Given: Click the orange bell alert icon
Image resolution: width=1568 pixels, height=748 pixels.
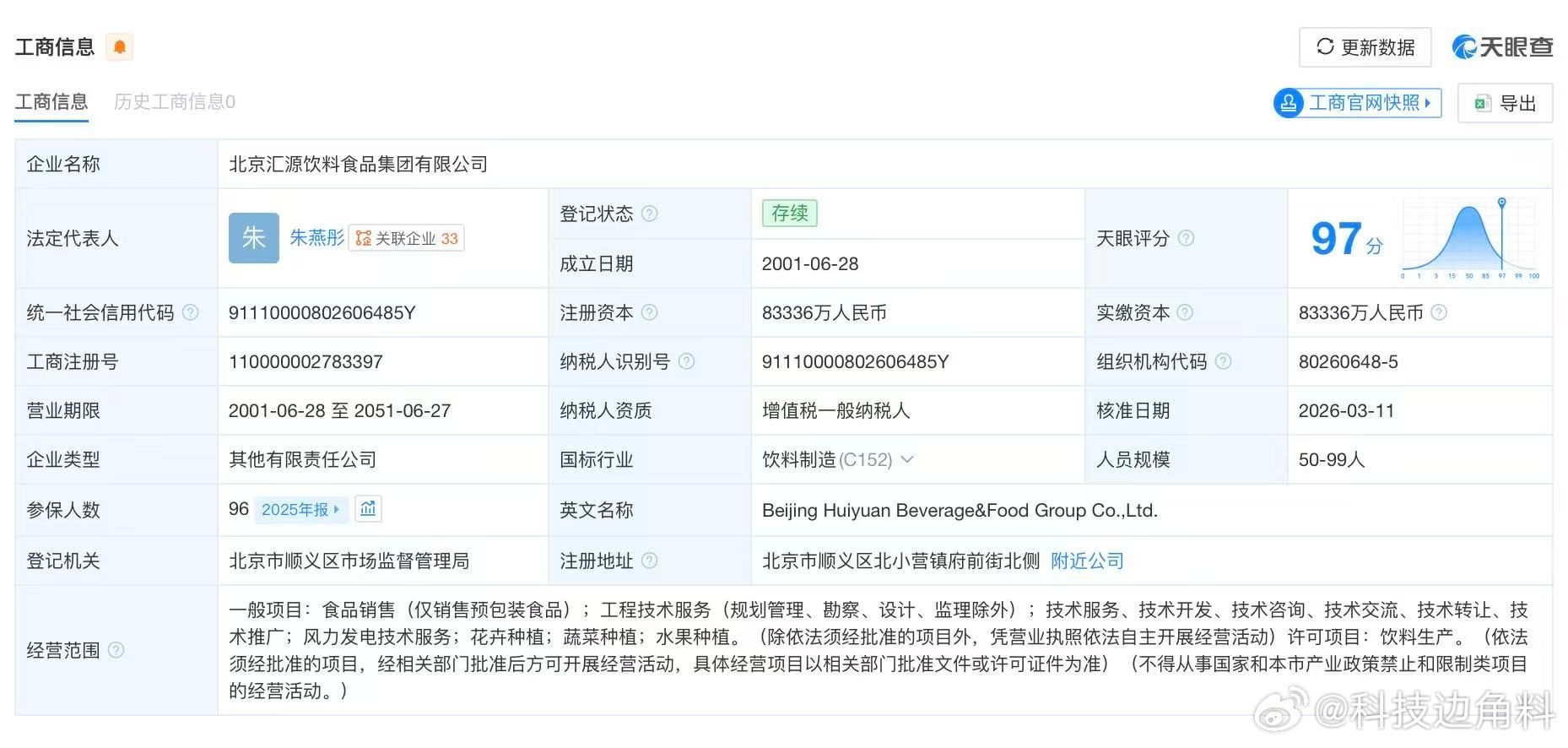Looking at the screenshot, I should tap(120, 46).
